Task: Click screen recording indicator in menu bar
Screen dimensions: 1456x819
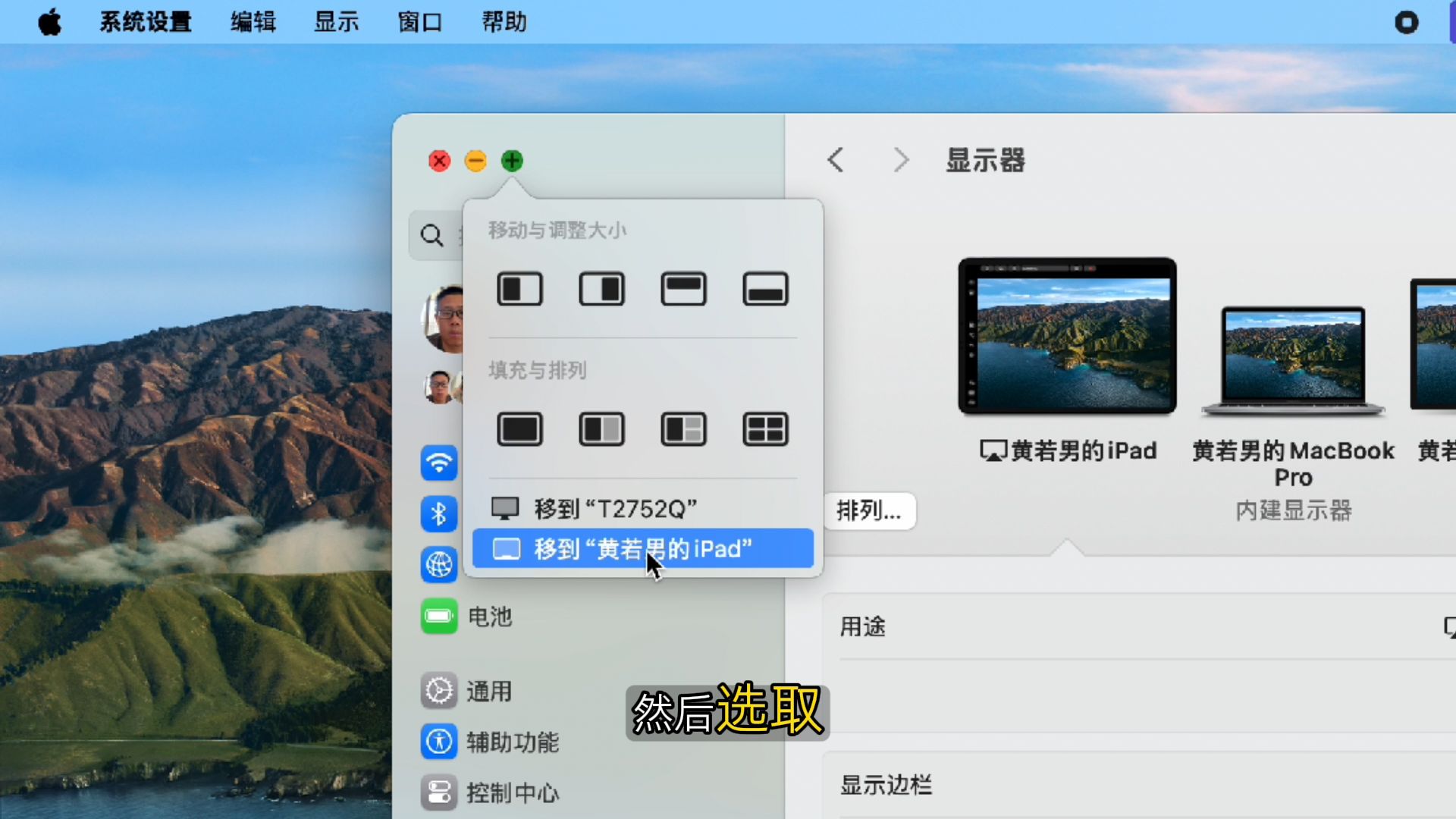Action: coord(1406,22)
